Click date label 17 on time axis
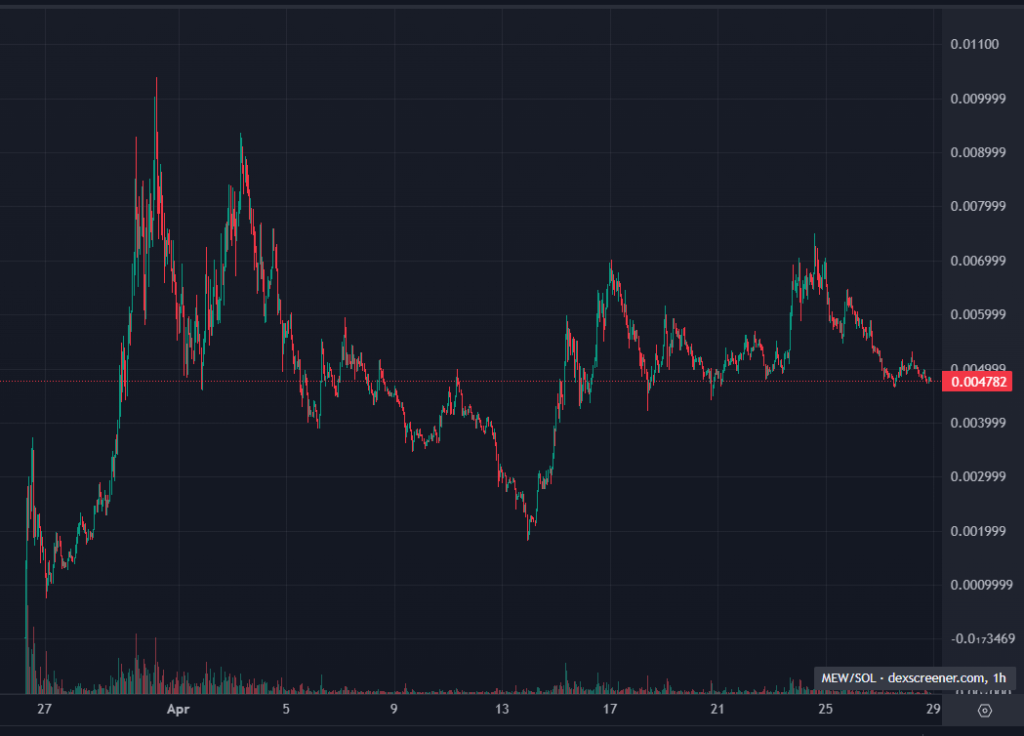 [609, 710]
